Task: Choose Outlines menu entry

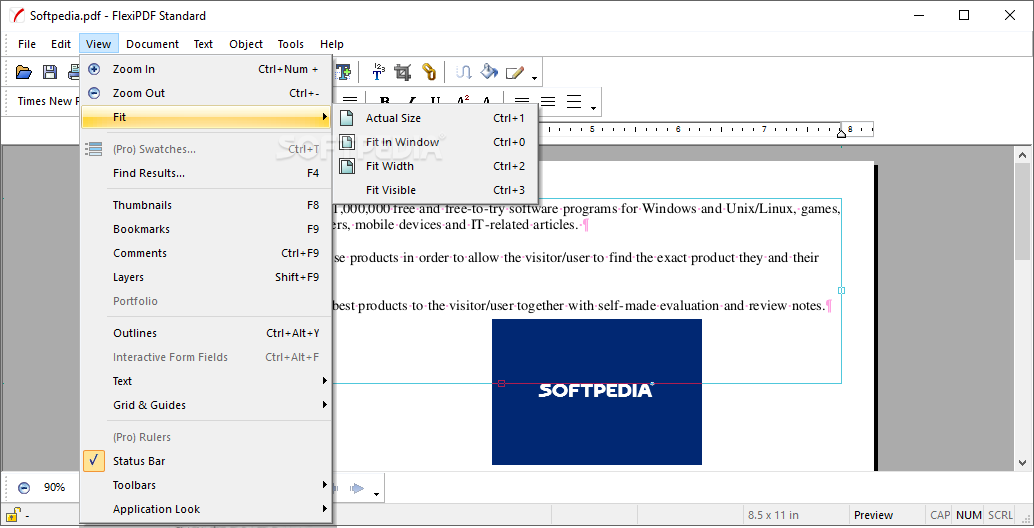Action: [x=206, y=333]
